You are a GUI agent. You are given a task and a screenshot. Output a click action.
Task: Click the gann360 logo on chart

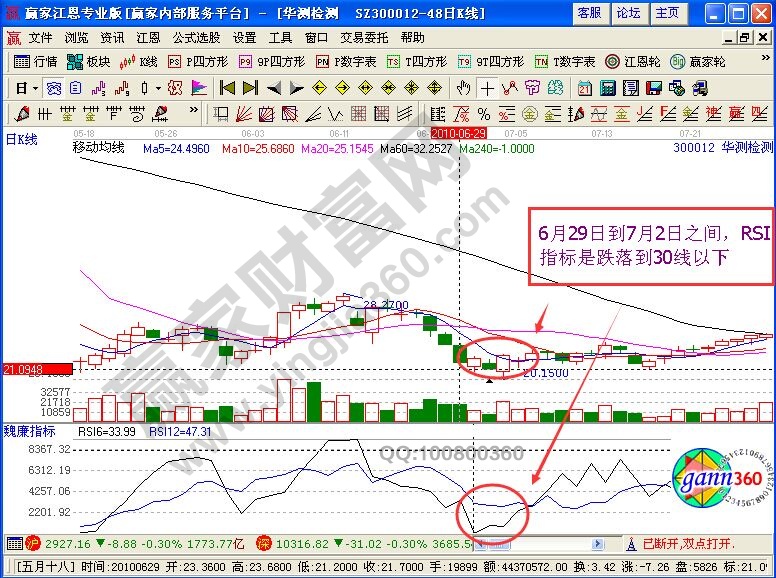(720, 480)
